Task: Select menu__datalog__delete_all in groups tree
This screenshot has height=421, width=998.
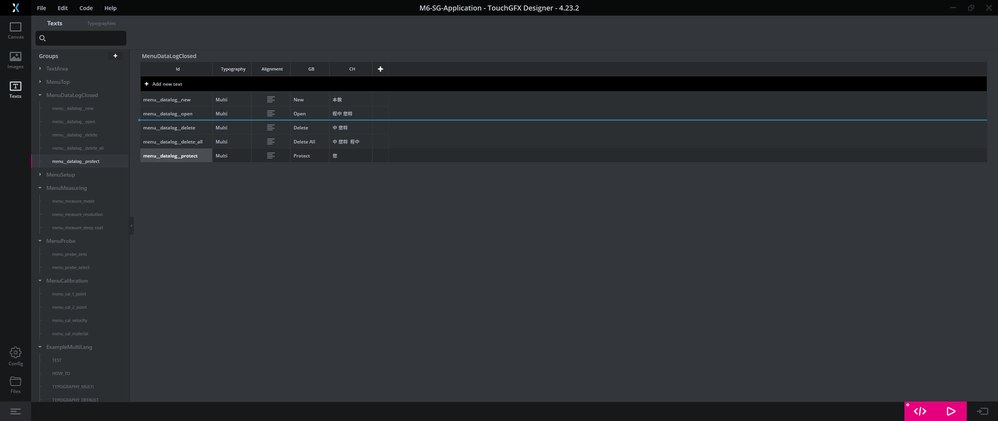Action: click(78, 148)
